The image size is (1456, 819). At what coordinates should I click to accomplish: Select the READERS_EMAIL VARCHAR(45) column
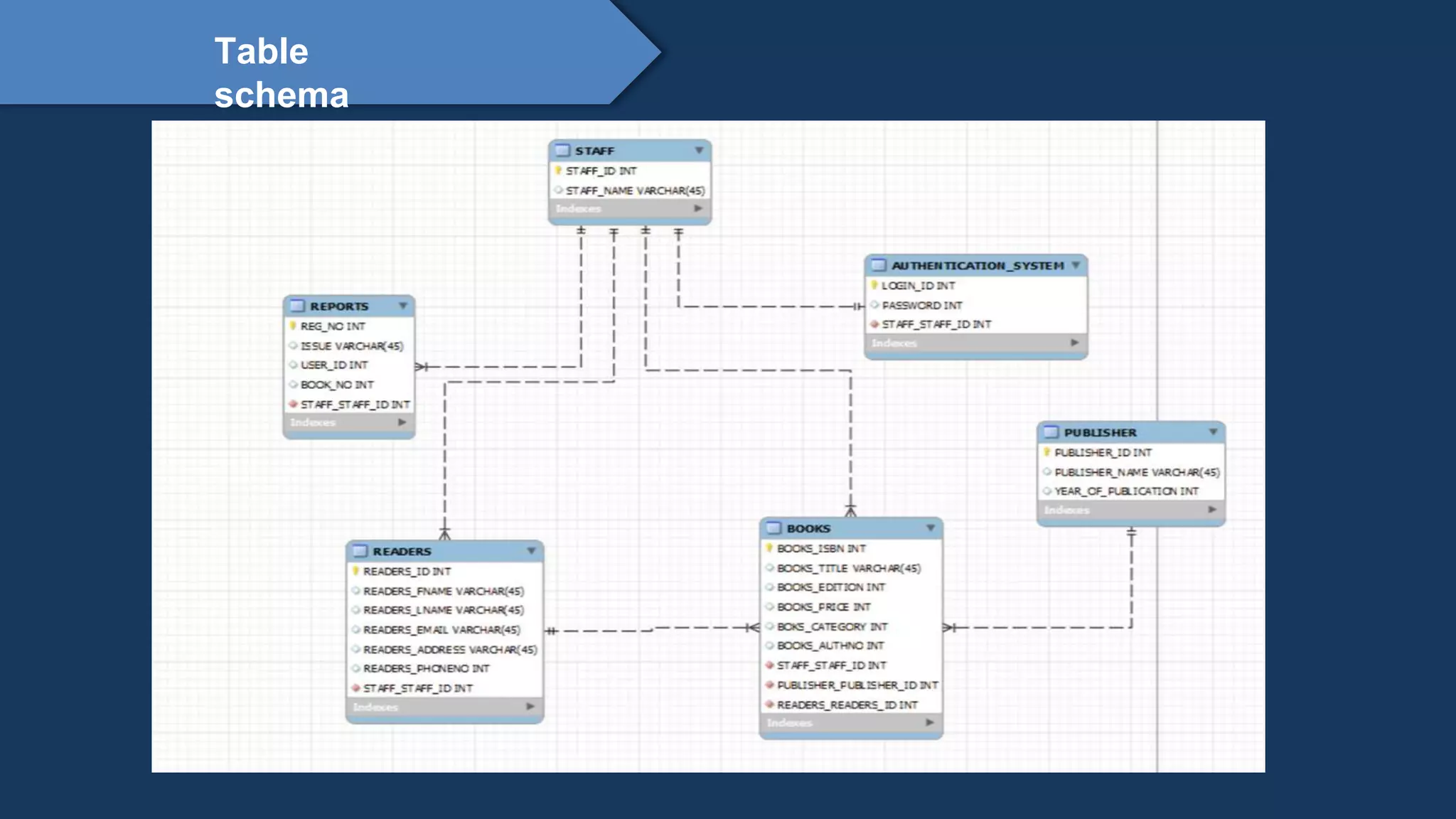click(x=441, y=630)
